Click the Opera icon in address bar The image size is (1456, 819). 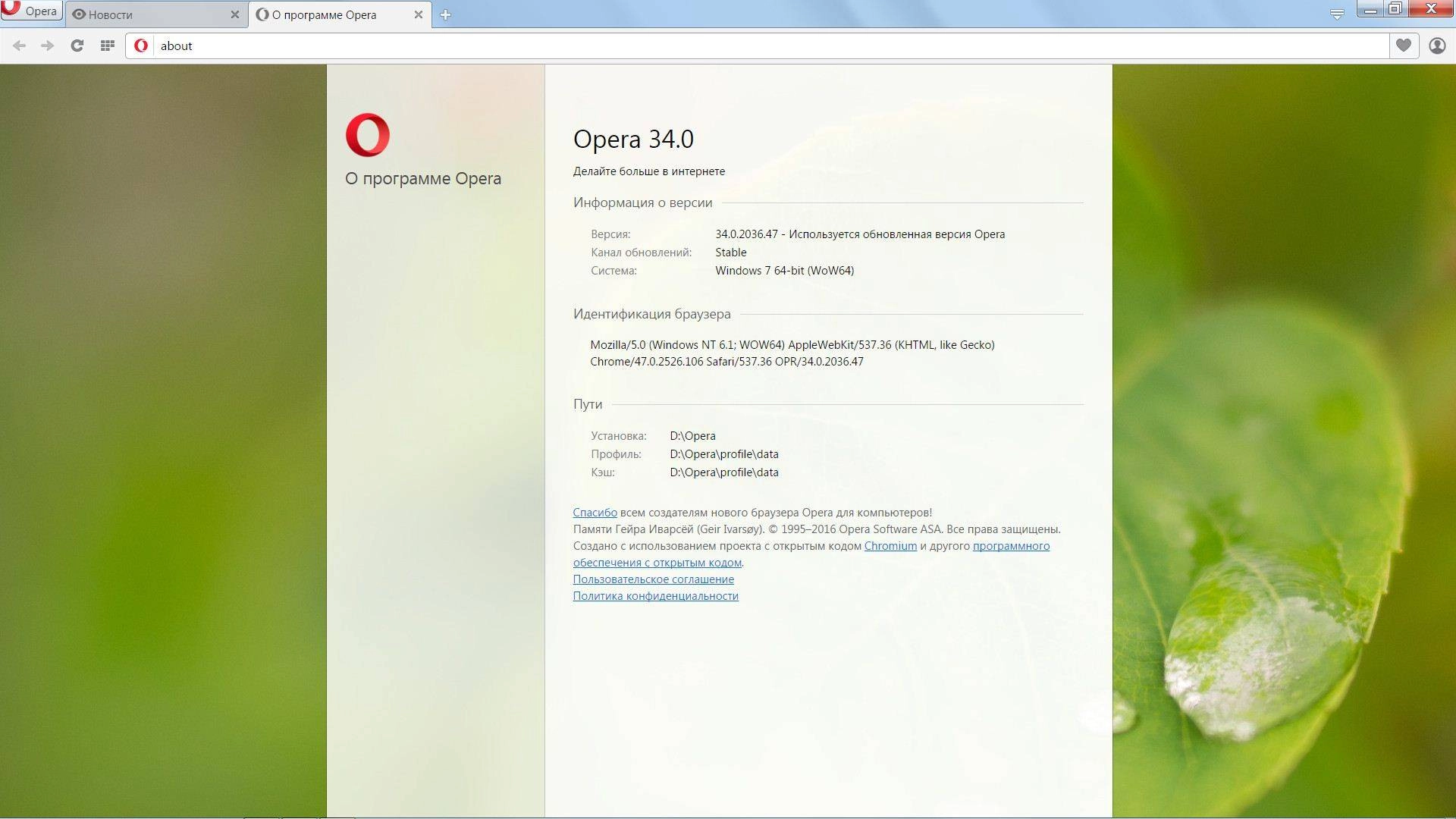coord(141,45)
